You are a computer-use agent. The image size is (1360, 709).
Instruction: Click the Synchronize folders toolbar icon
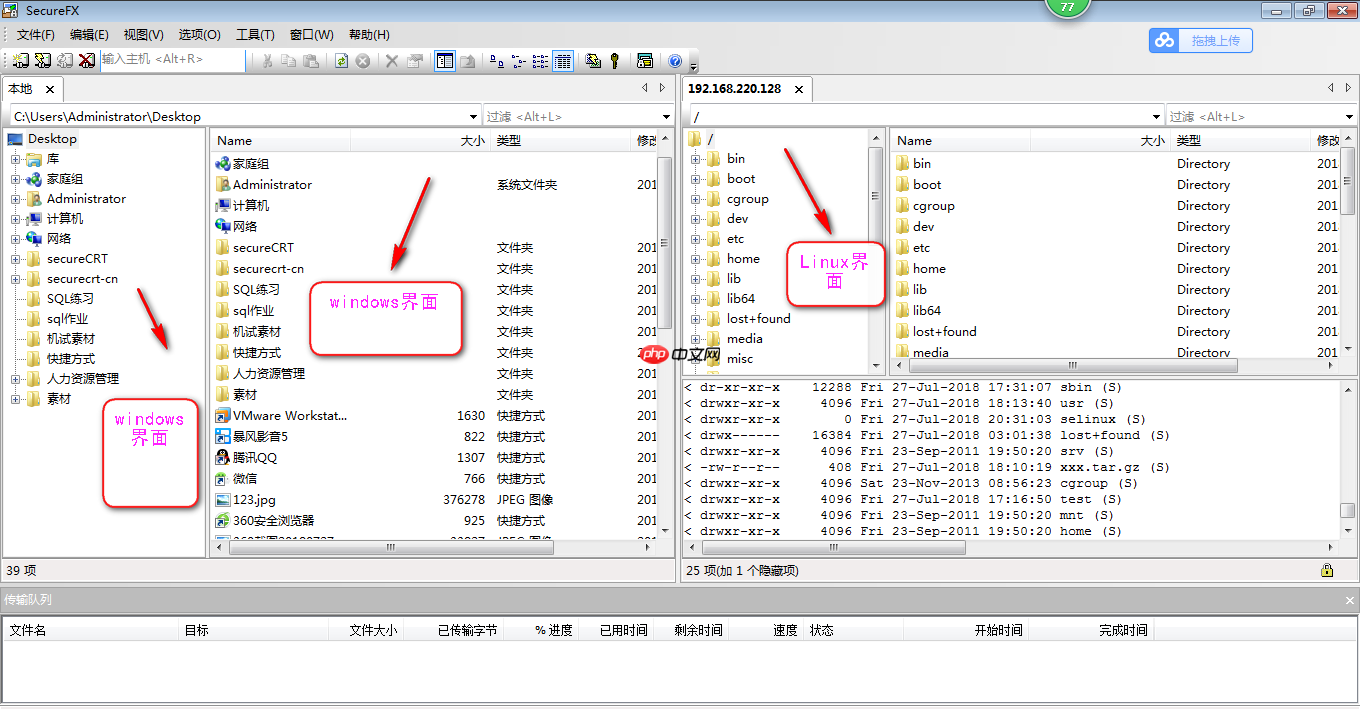[x=593, y=60]
